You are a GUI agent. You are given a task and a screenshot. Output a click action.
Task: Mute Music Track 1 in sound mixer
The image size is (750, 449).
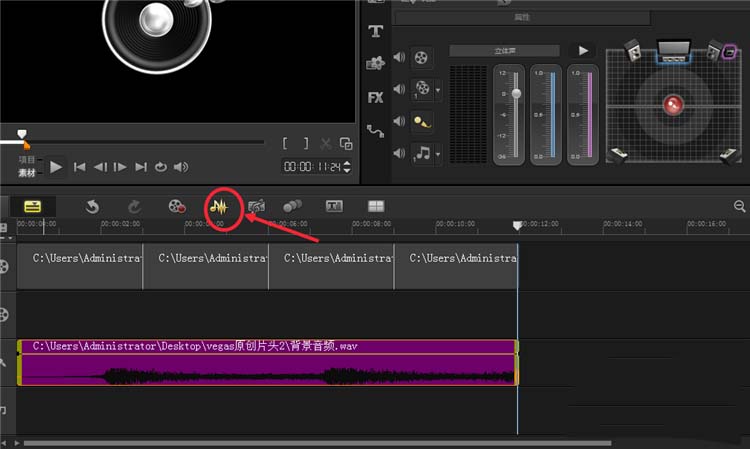click(x=399, y=153)
